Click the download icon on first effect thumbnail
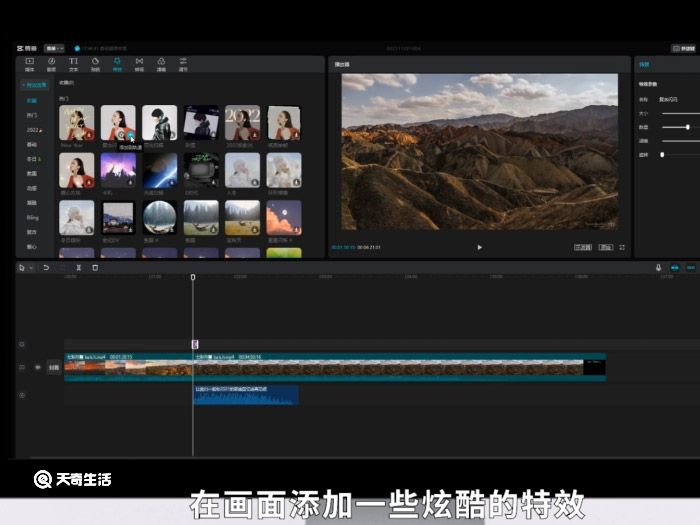The image size is (700, 525). point(89,135)
